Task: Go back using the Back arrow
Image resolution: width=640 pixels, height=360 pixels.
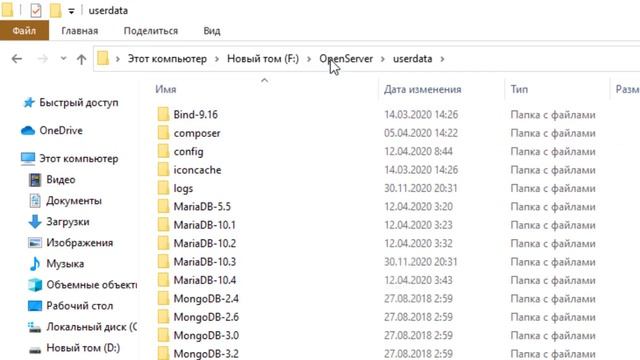Action: (17, 59)
